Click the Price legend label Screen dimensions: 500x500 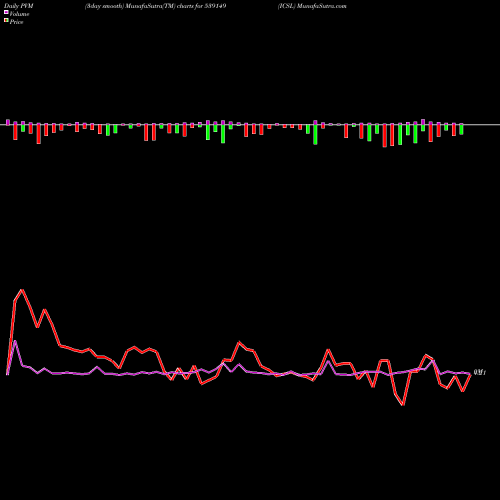(x=16, y=22)
